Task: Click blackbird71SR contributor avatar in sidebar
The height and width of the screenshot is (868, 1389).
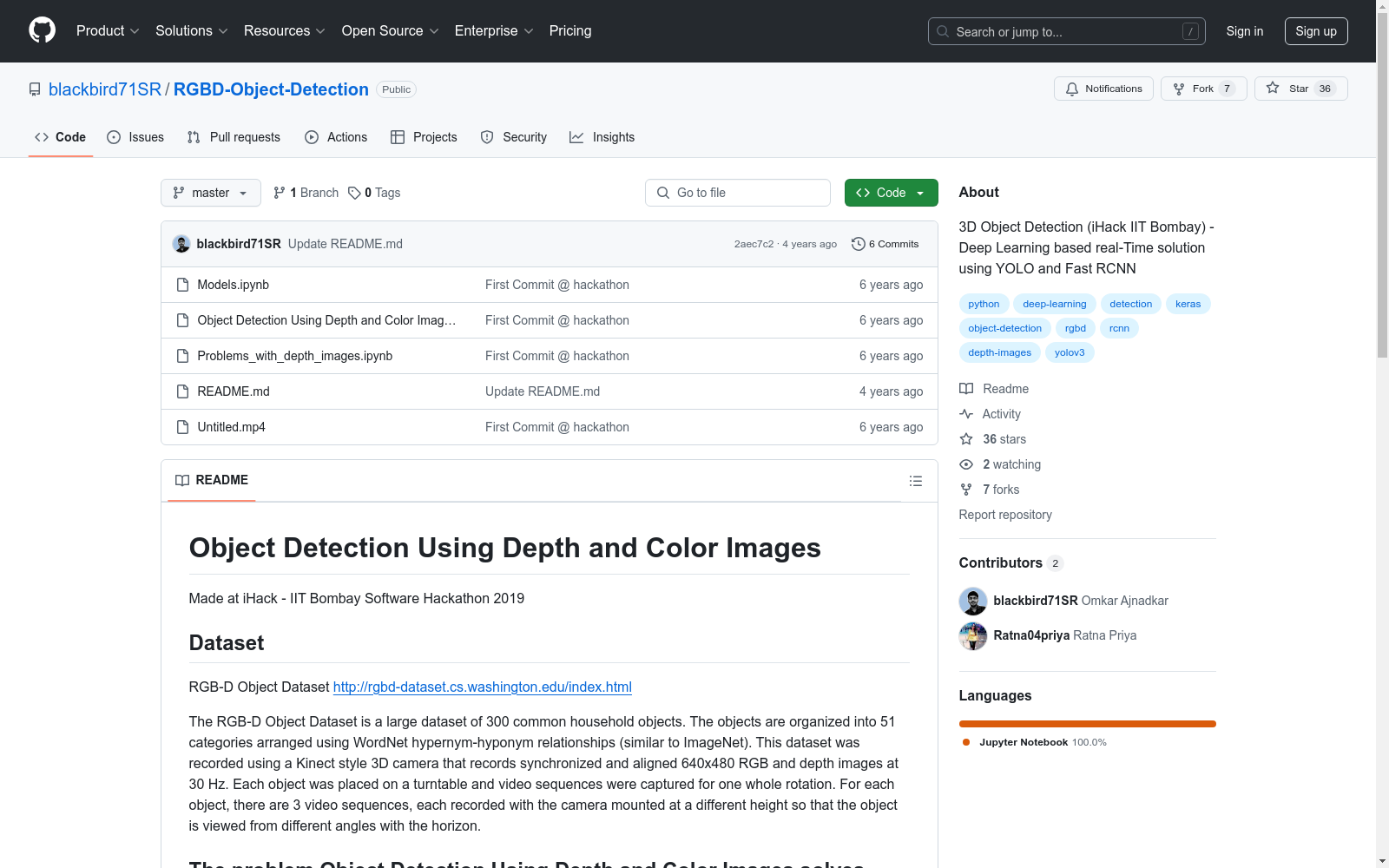Action: coord(973,601)
